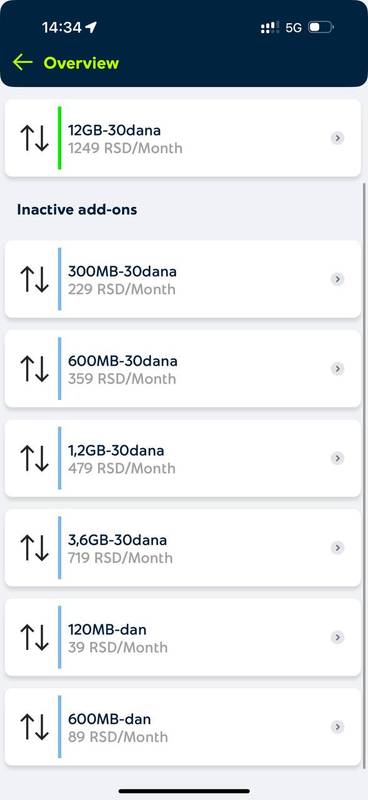The height and width of the screenshot is (800, 368).
Task: Tap data arrows icon of 1,2GB-30dana
Action: (x=34, y=458)
